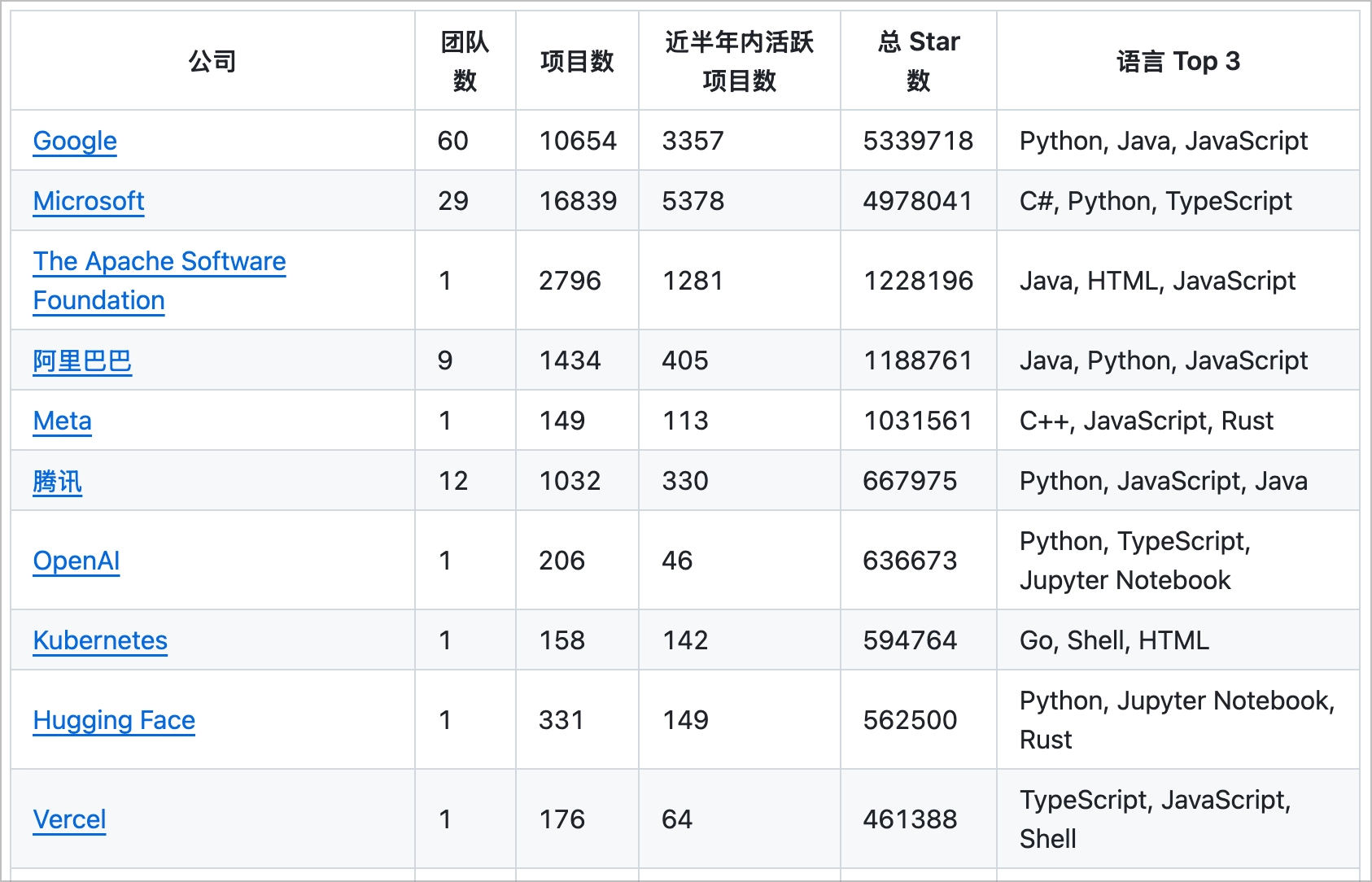Viewport: 1372px width, 882px height.
Task: Open the OpenAI company link
Action: [76, 561]
